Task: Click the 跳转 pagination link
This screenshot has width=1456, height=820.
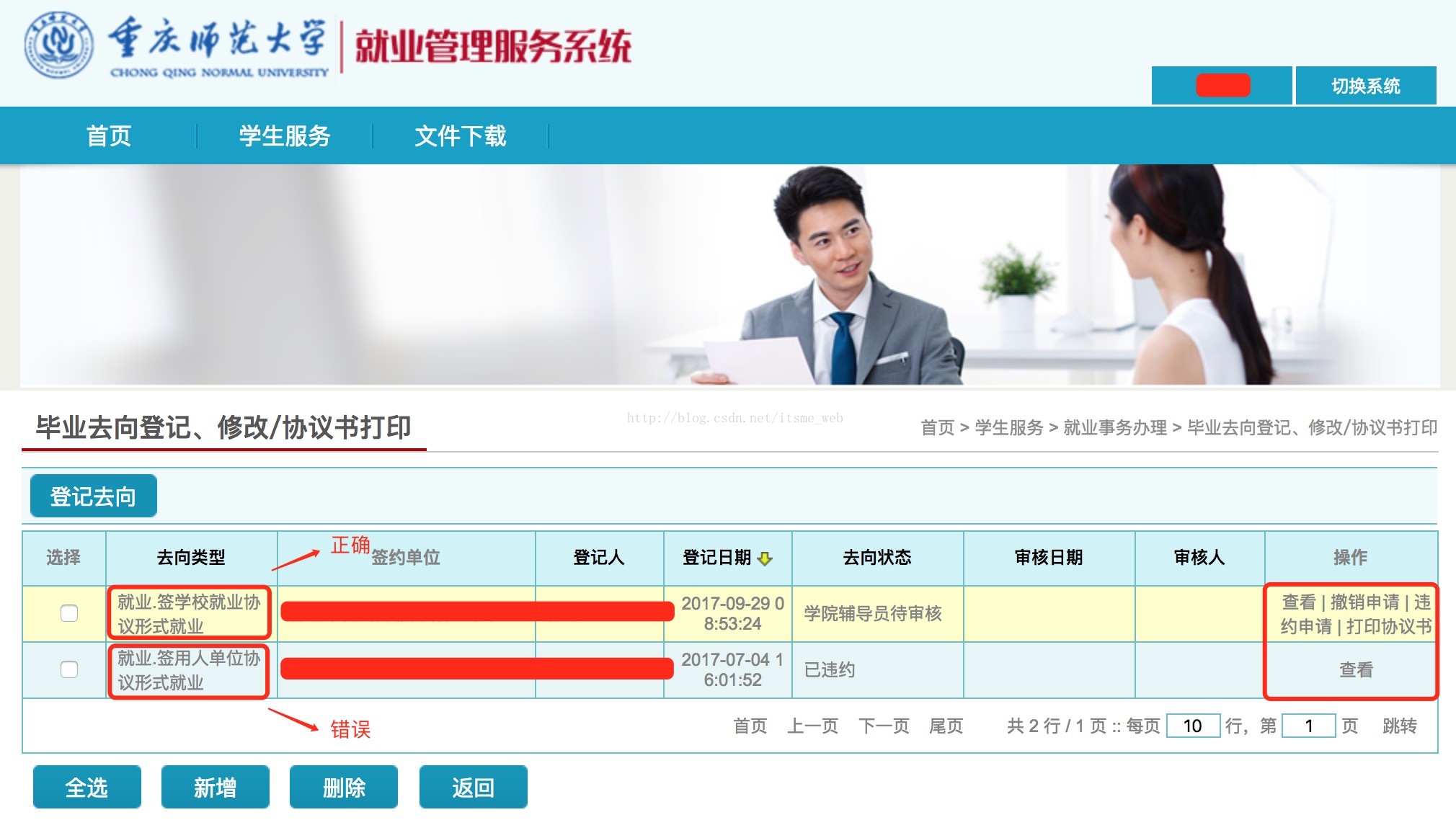Action: (1399, 726)
